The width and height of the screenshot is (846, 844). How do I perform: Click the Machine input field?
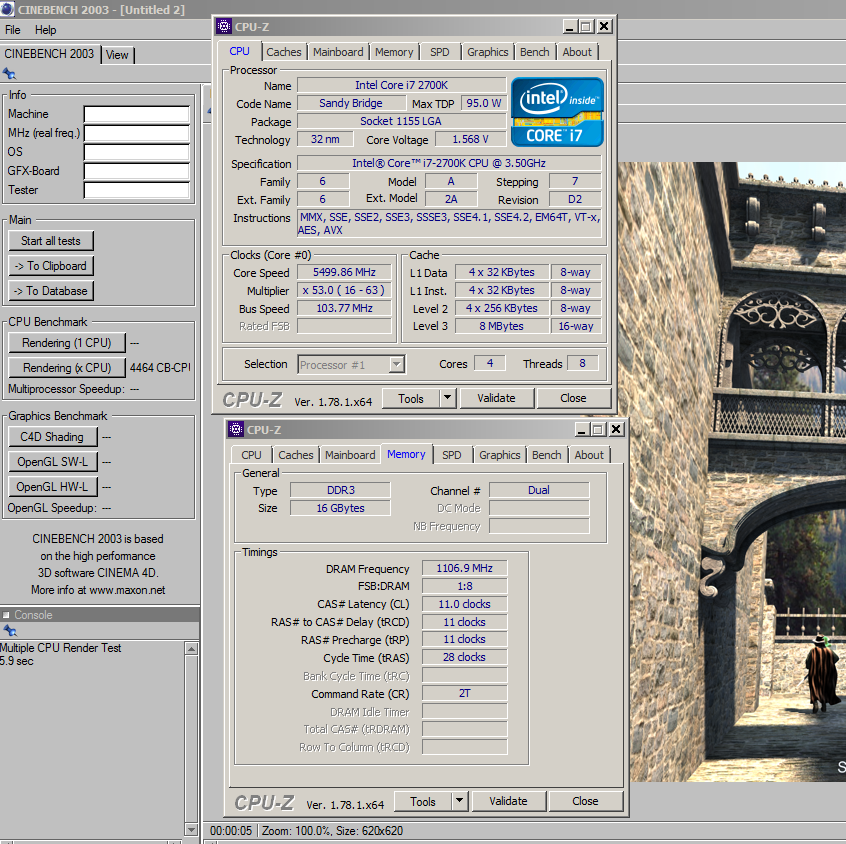[137, 114]
